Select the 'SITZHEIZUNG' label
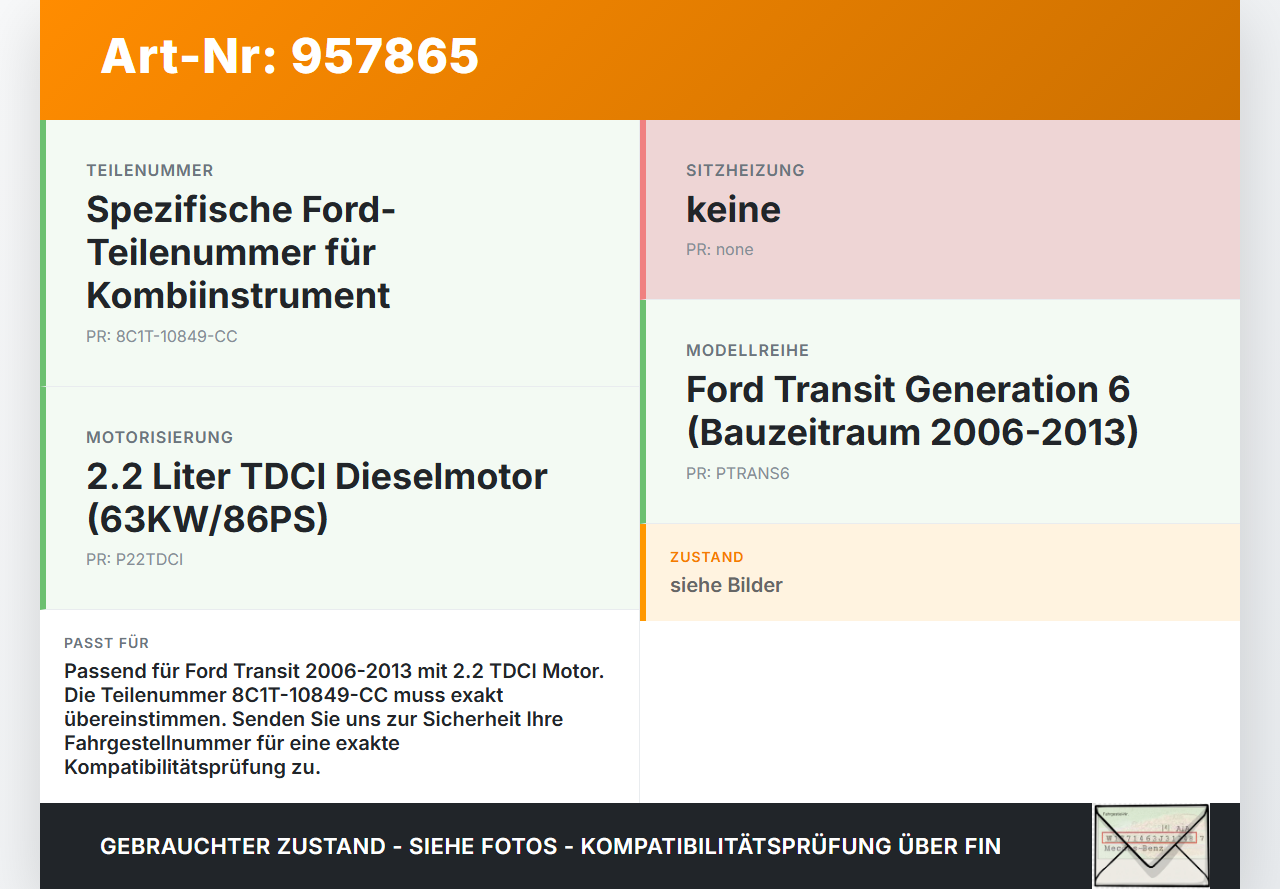Viewport: 1280px width, 889px height. tap(745, 171)
